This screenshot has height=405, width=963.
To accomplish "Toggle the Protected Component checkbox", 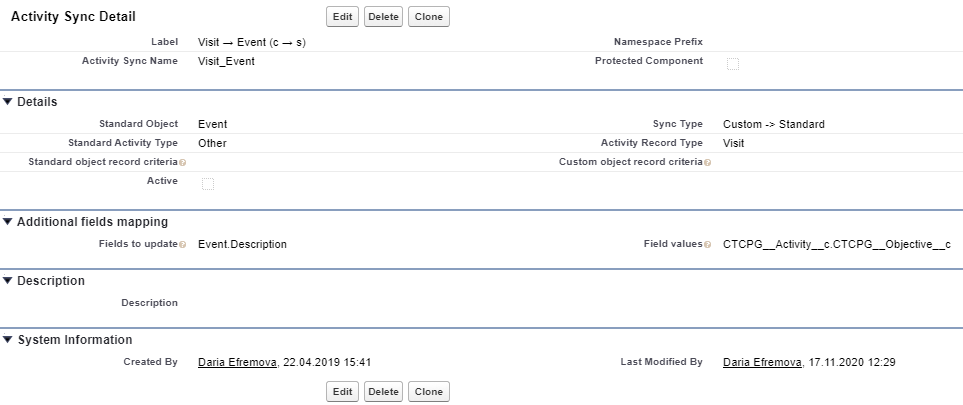I will point(733,64).
